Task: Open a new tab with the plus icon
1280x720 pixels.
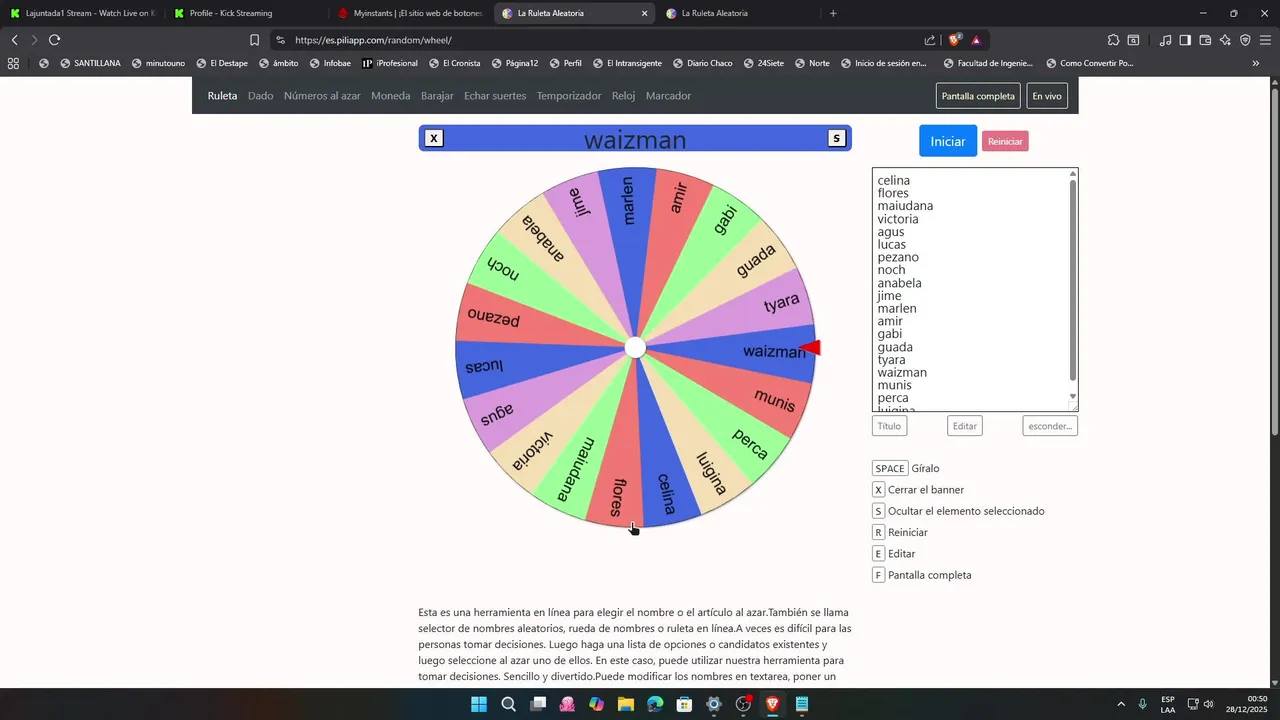Action: [833, 13]
